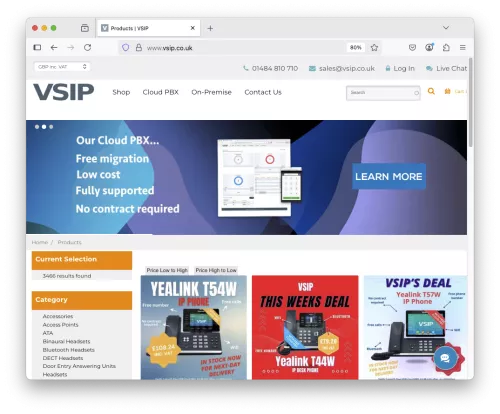Open Pocket save icon in toolbar
This screenshot has width=500, height=414.
coord(412,47)
